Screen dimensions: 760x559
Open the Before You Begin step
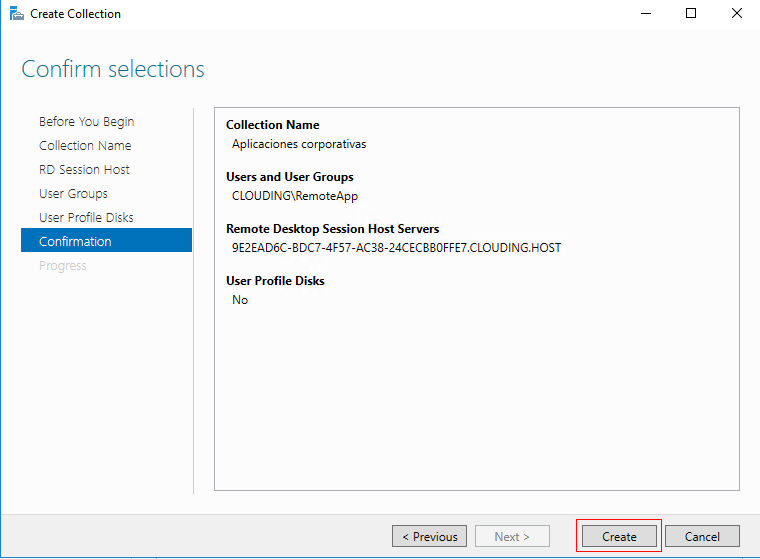click(87, 122)
